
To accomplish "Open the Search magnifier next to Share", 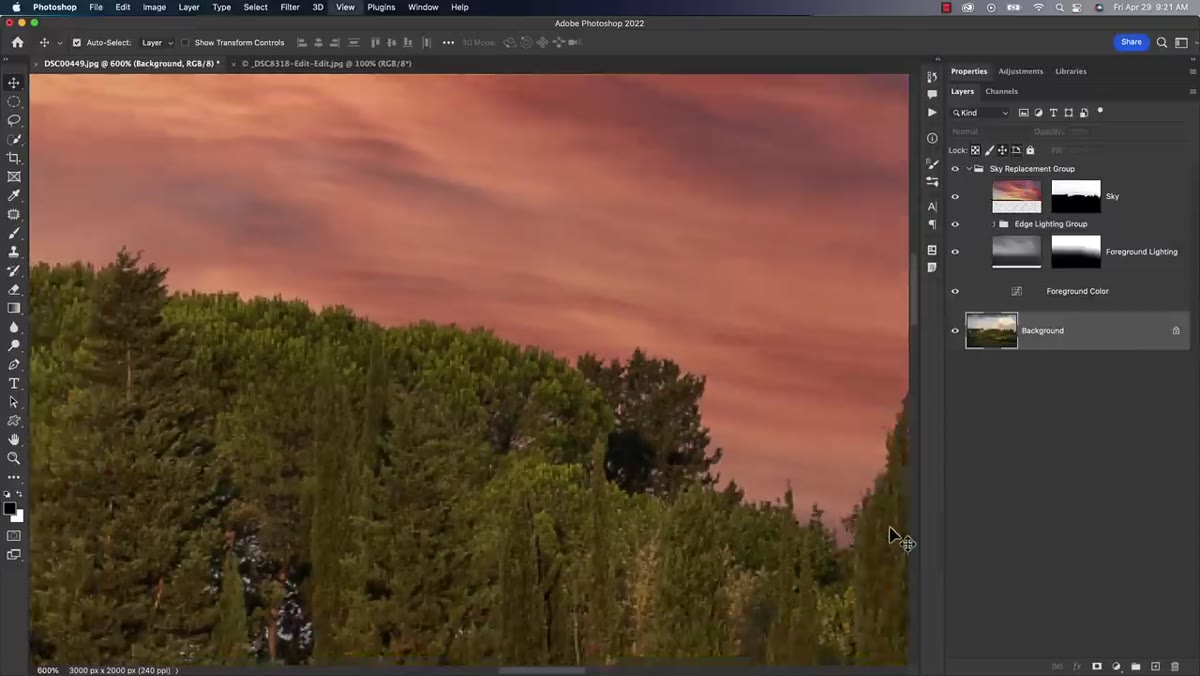I will [x=1162, y=43].
